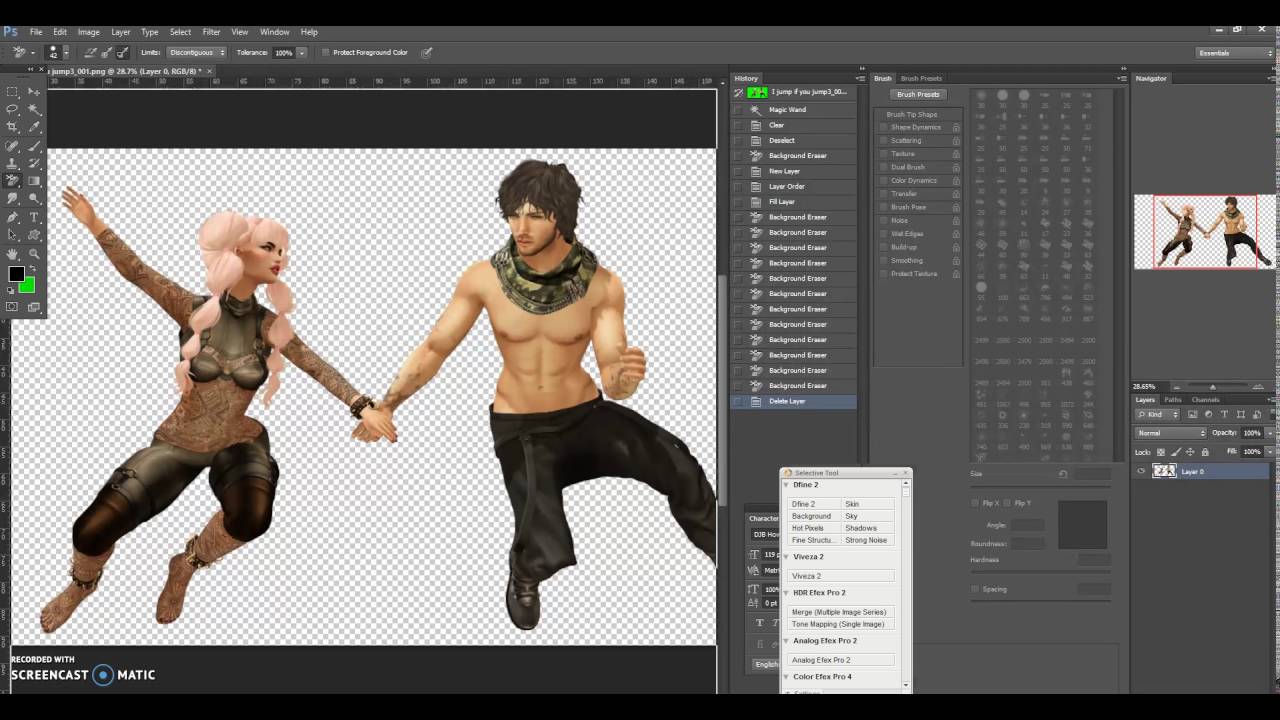Click the Skin button in Dfine 2
1280x720 pixels.
(868, 504)
